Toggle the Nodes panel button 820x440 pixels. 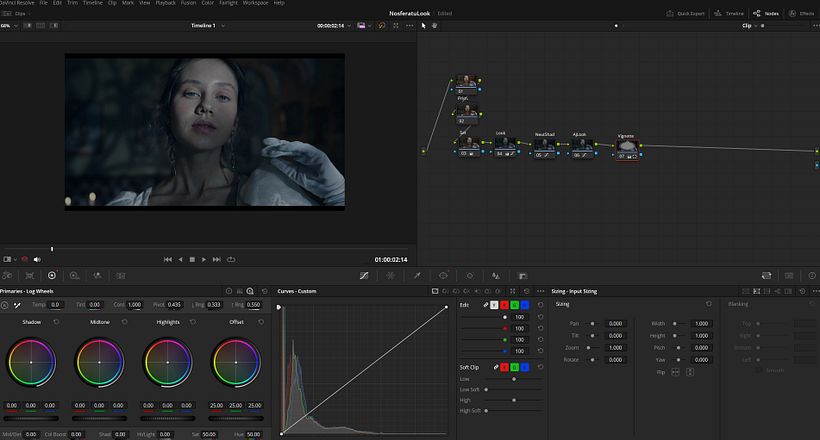pyautogui.click(x=766, y=13)
